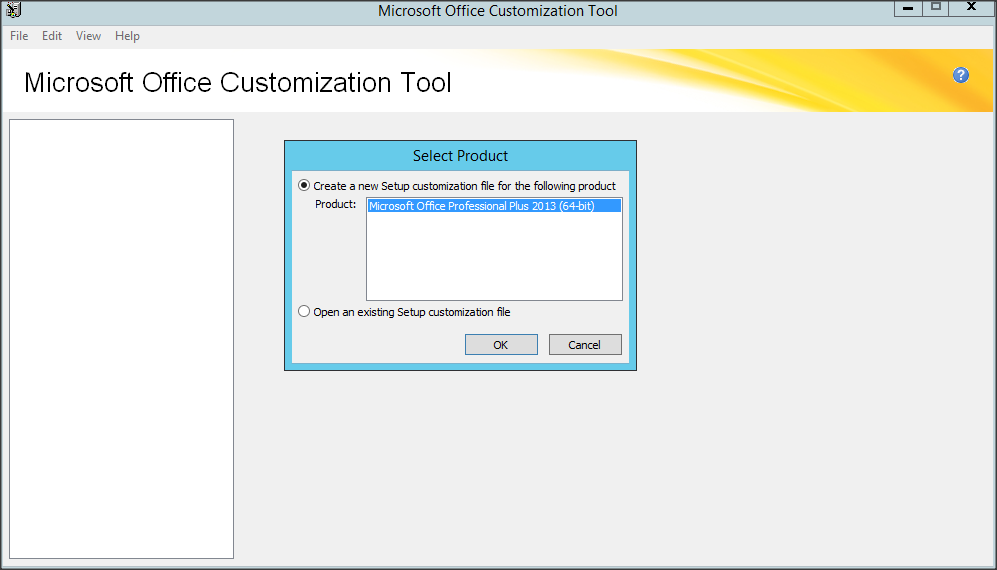The height and width of the screenshot is (570, 997).
Task: Open the Edit menu
Action: coord(52,36)
